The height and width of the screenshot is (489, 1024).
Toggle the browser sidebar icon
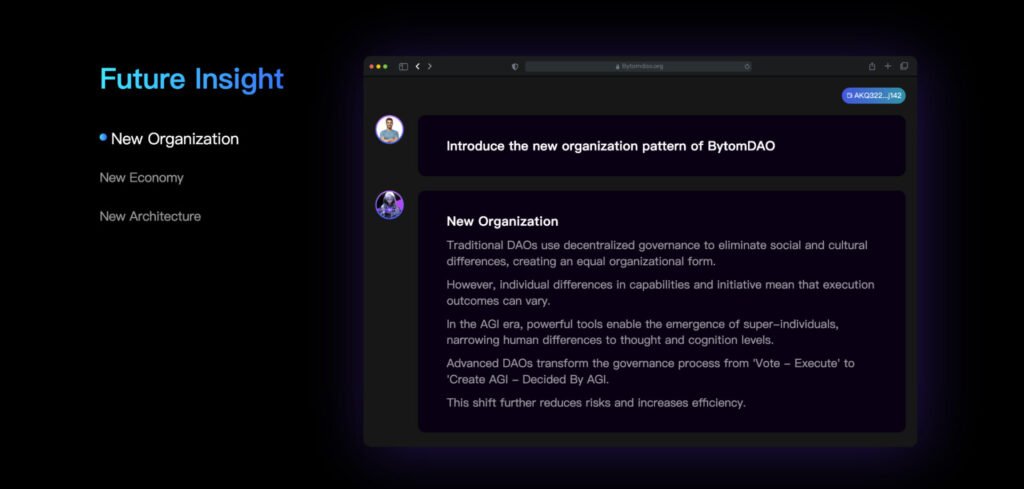(x=404, y=67)
